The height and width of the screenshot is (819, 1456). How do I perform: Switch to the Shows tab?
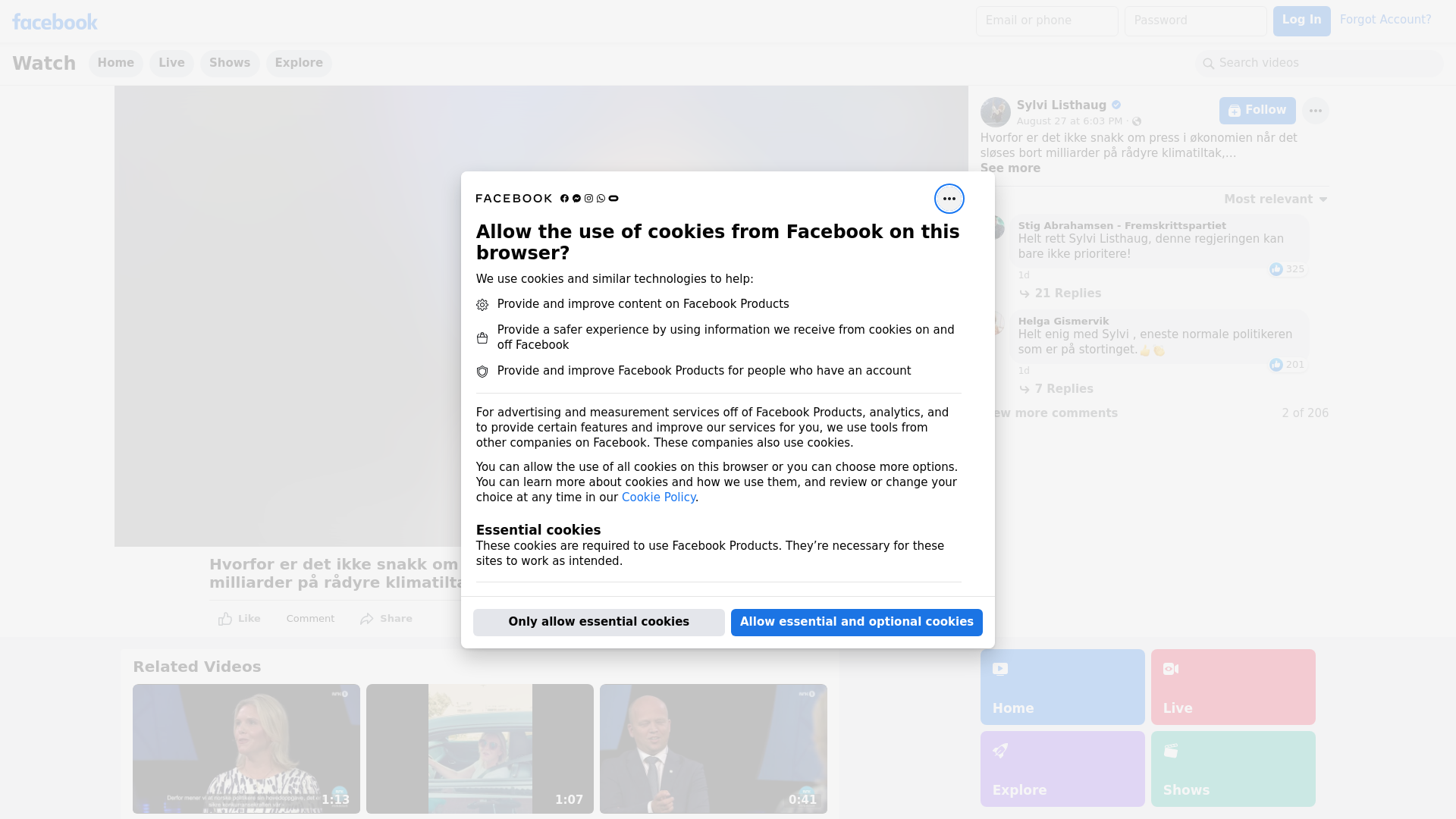230,63
